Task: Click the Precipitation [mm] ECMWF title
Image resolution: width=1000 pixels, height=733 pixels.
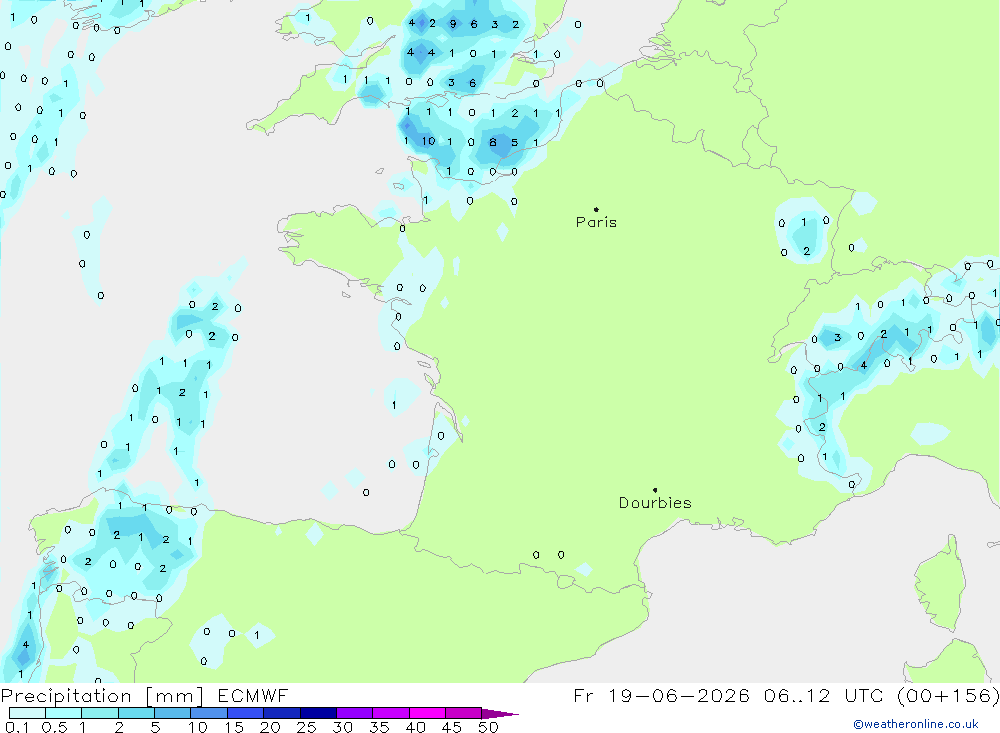Action: point(144,695)
